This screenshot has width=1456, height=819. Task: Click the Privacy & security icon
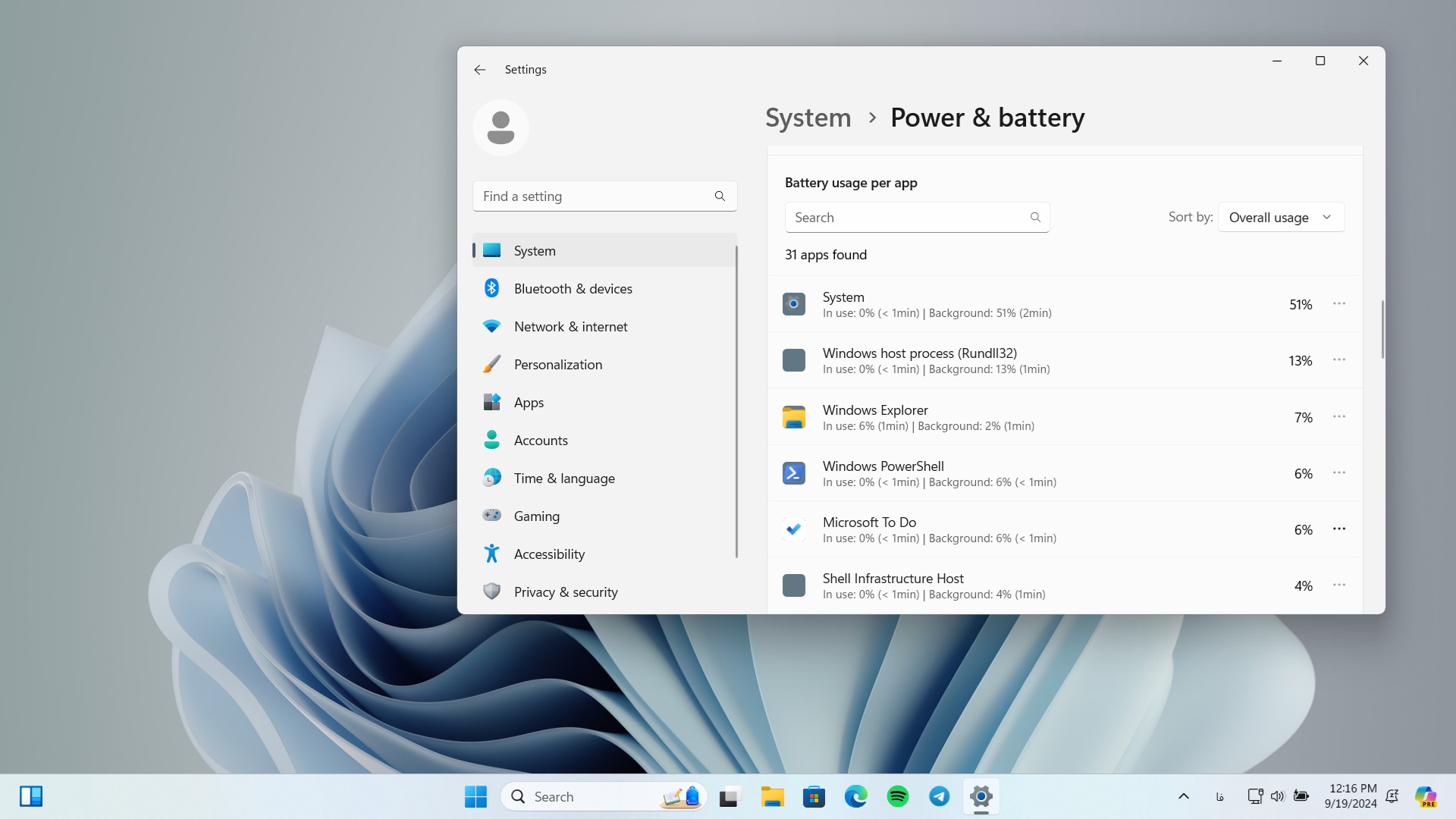click(492, 591)
